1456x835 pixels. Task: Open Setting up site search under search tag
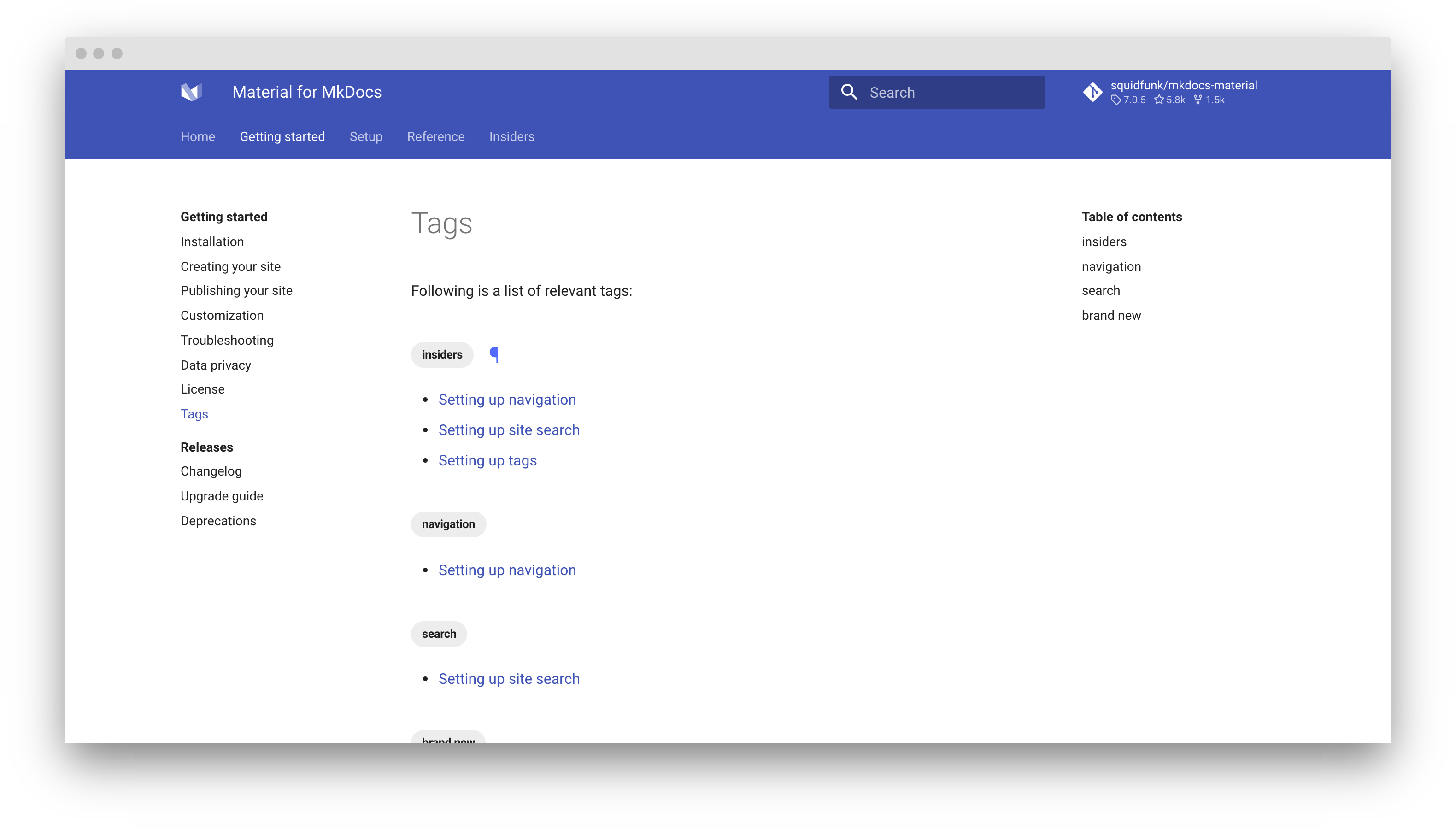(509, 679)
